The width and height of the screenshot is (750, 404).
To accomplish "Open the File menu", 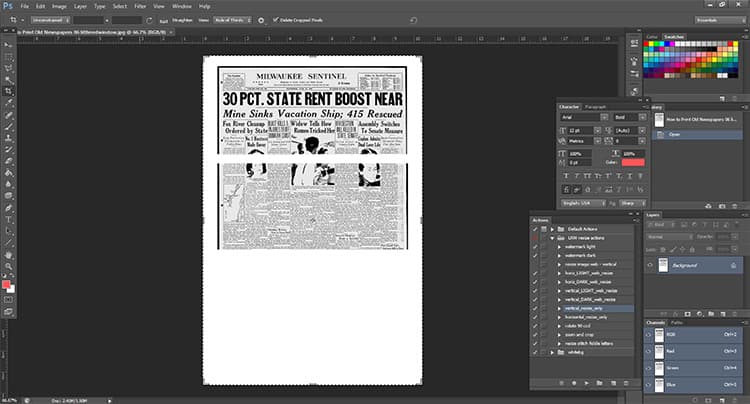I will 24,6.
